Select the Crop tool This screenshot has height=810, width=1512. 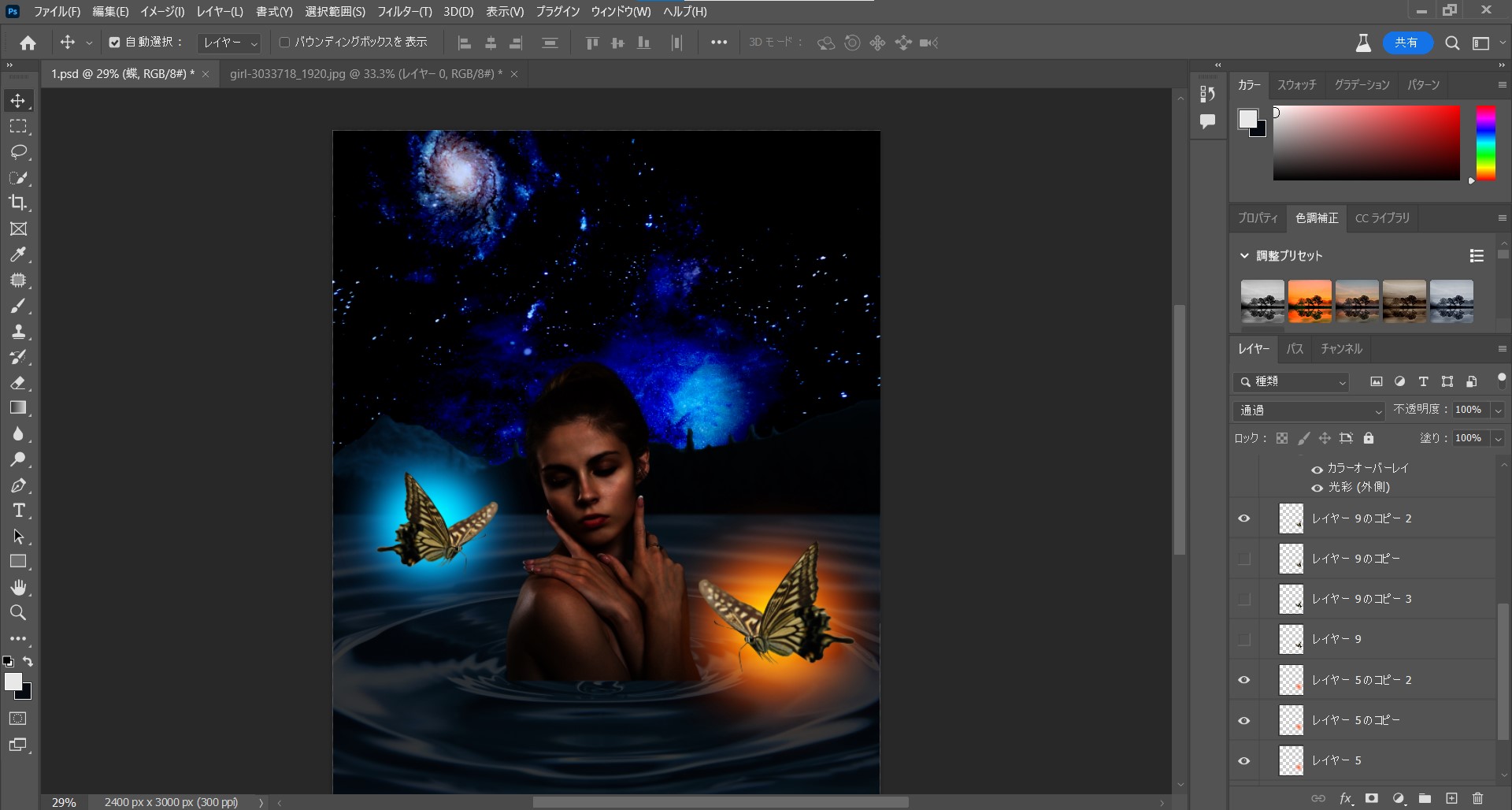18,202
